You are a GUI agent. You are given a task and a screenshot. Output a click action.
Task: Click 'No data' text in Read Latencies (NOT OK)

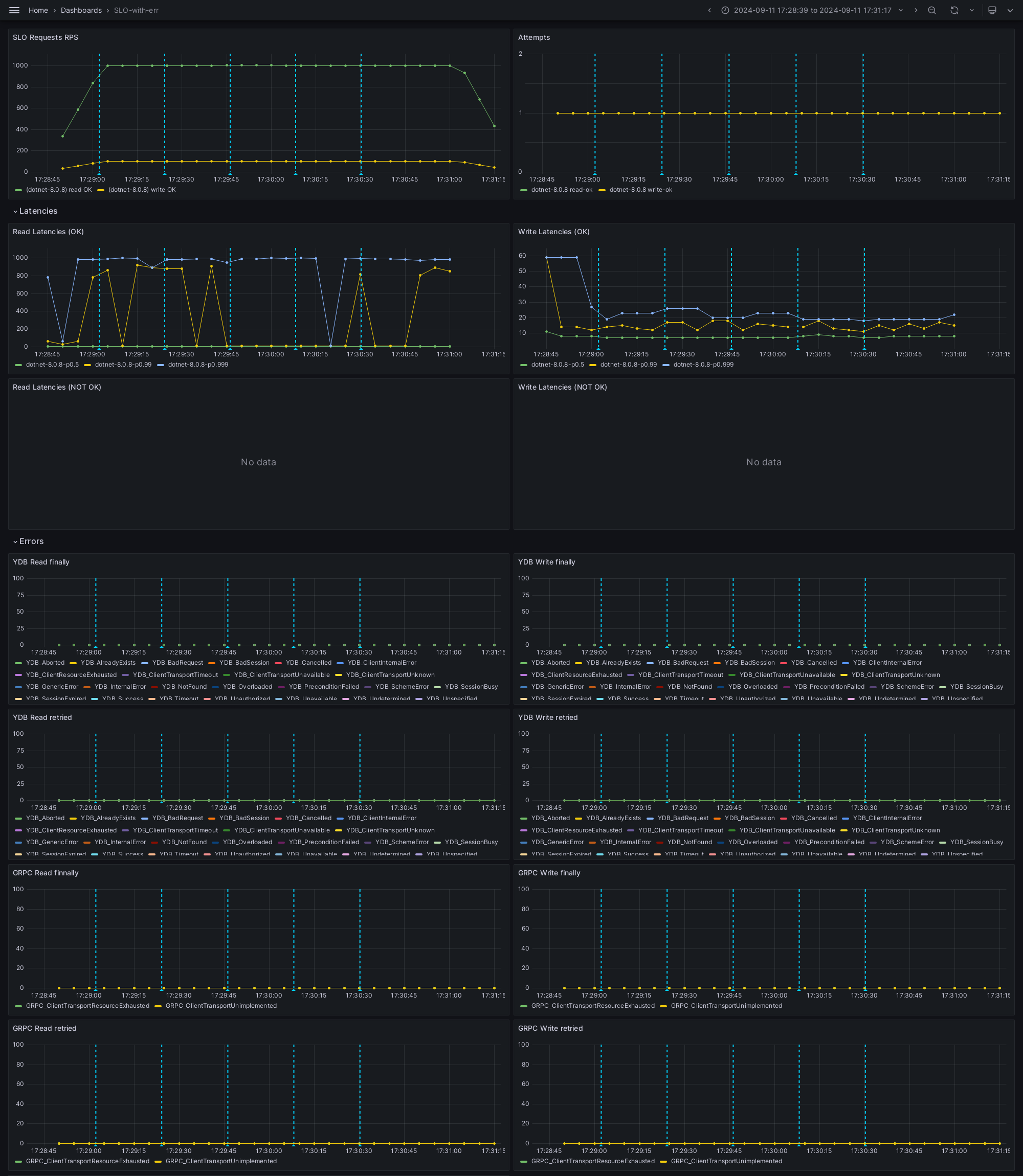pyautogui.click(x=258, y=462)
